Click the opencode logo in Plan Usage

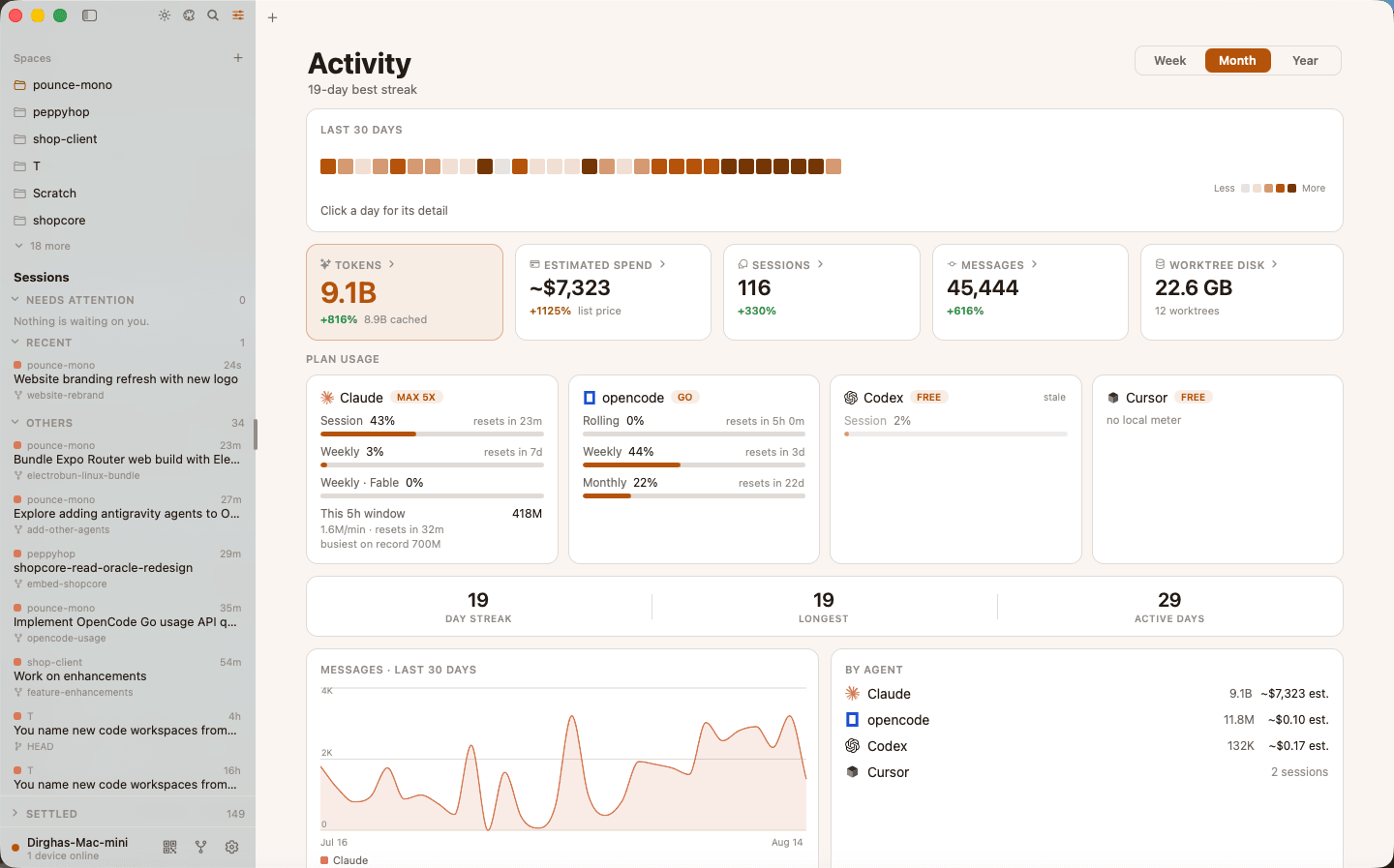590,398
